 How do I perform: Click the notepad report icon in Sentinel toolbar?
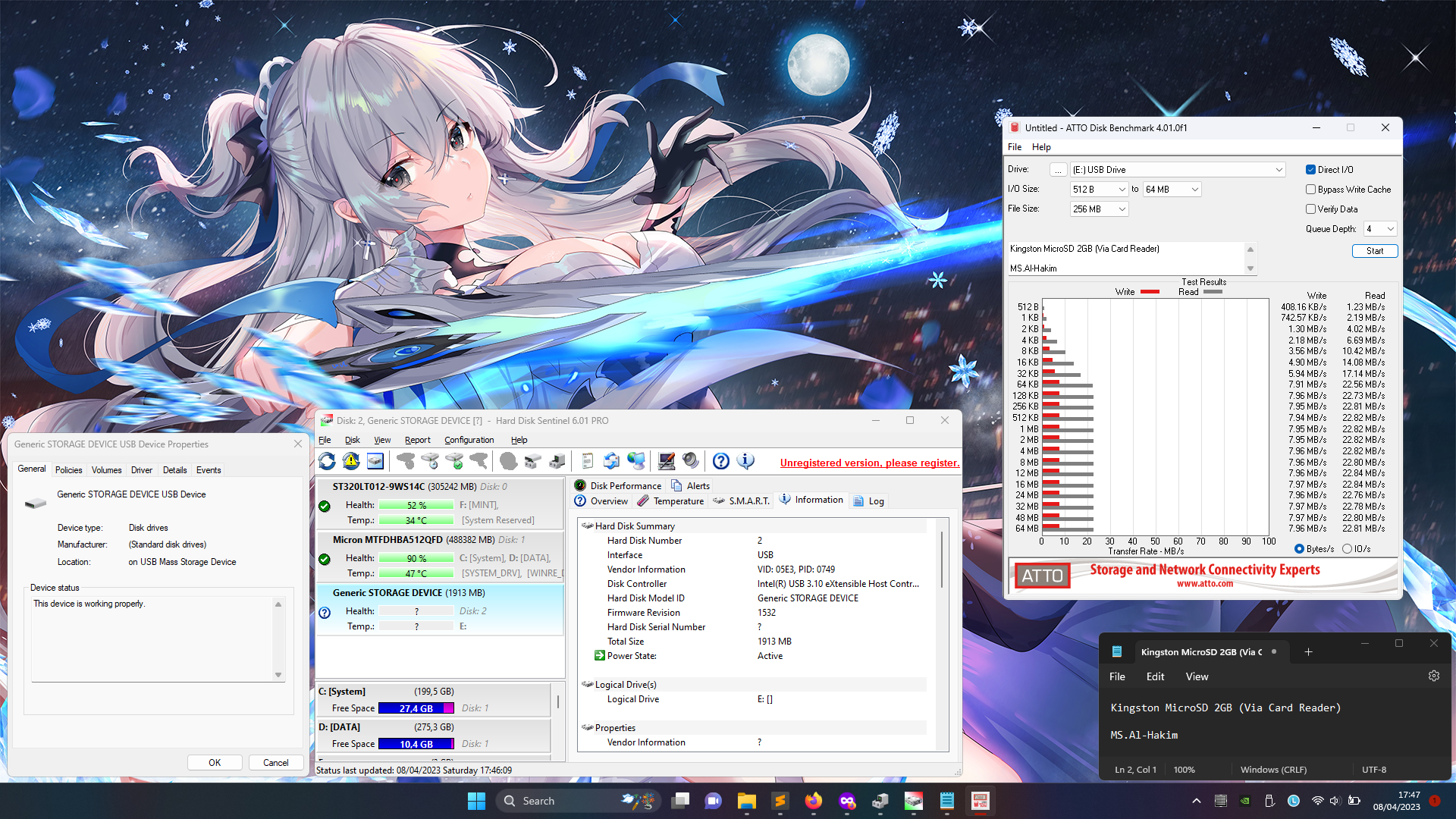pyautogui.click(x=588, y=461)
